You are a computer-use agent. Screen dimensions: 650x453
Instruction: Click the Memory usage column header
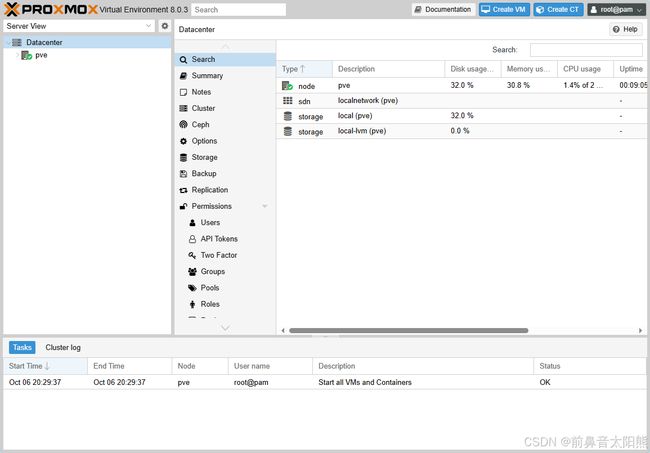[x=529, y=69]
